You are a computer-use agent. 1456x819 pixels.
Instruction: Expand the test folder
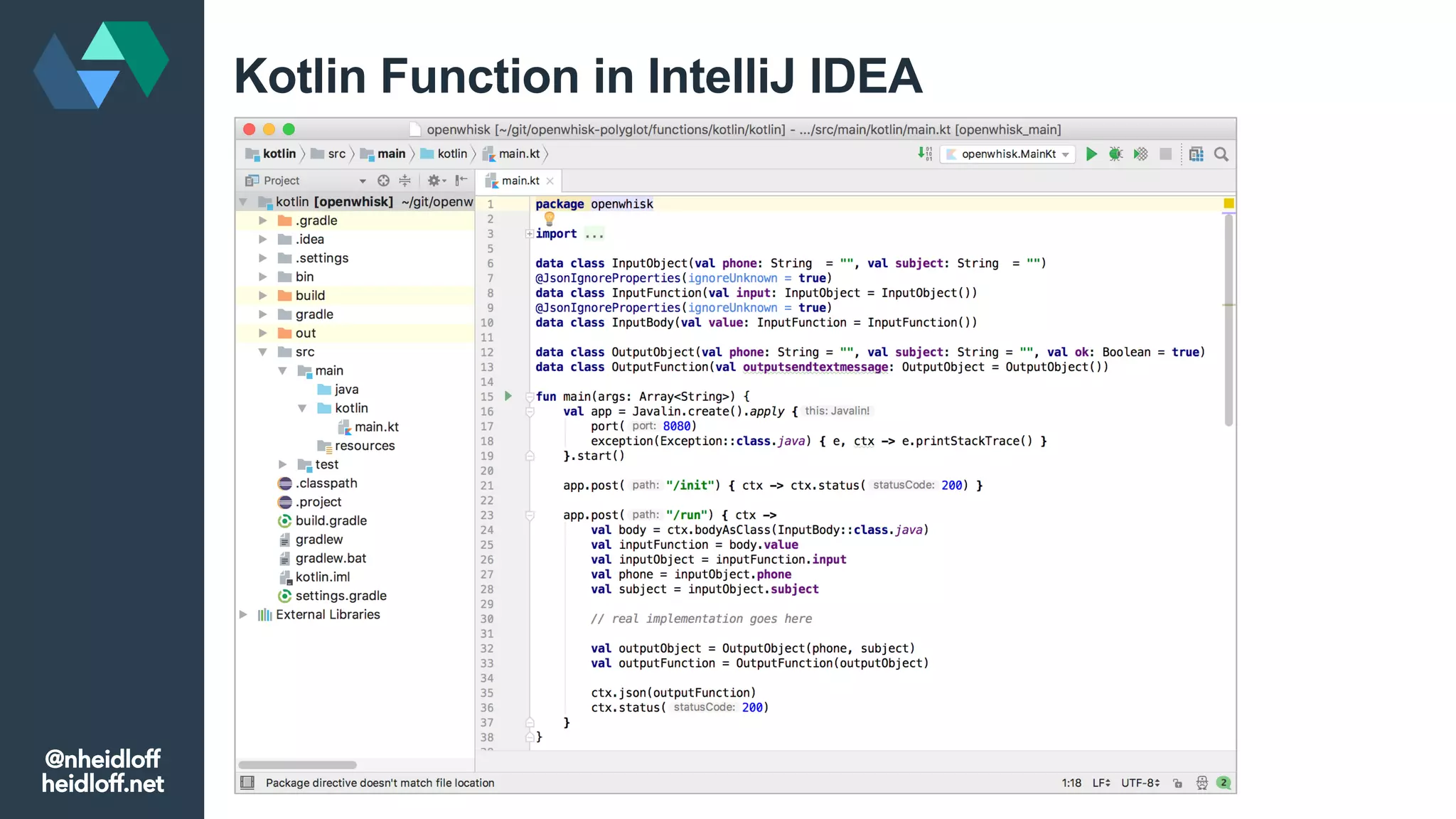[282, 464]
